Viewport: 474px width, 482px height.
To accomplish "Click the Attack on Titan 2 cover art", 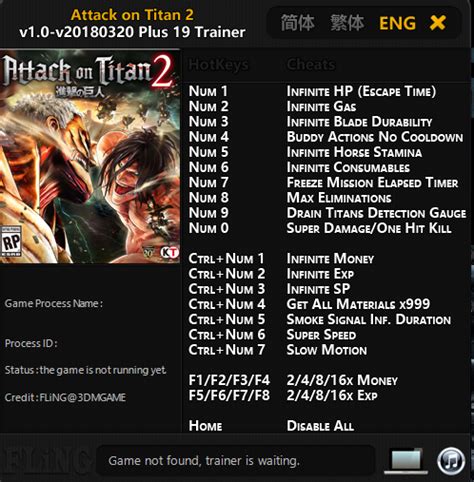I will coord(90,157).
